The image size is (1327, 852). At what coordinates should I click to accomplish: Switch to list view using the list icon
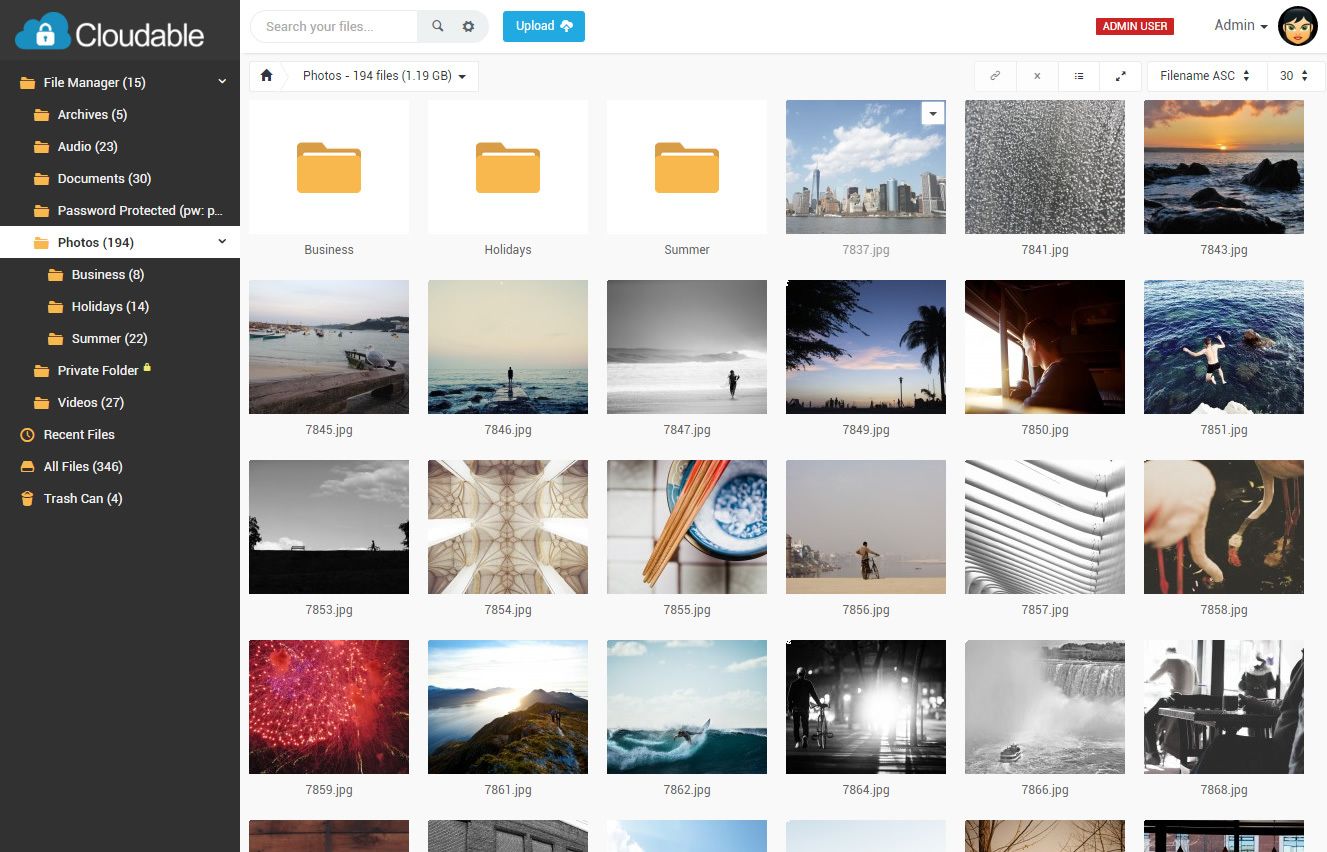click(x=1079, y=75)
